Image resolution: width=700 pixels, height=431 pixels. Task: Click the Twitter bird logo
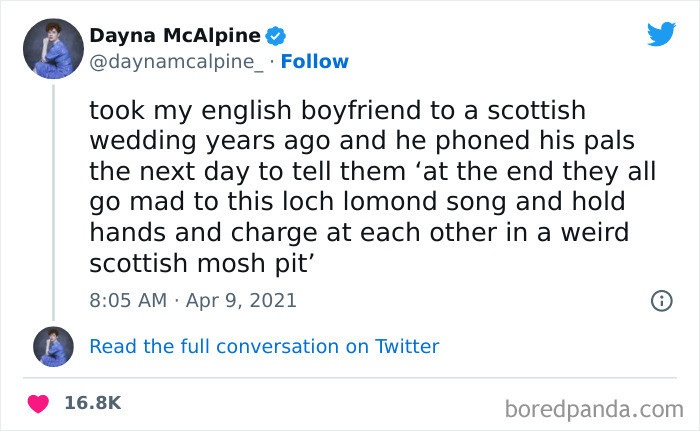point(661,35)
